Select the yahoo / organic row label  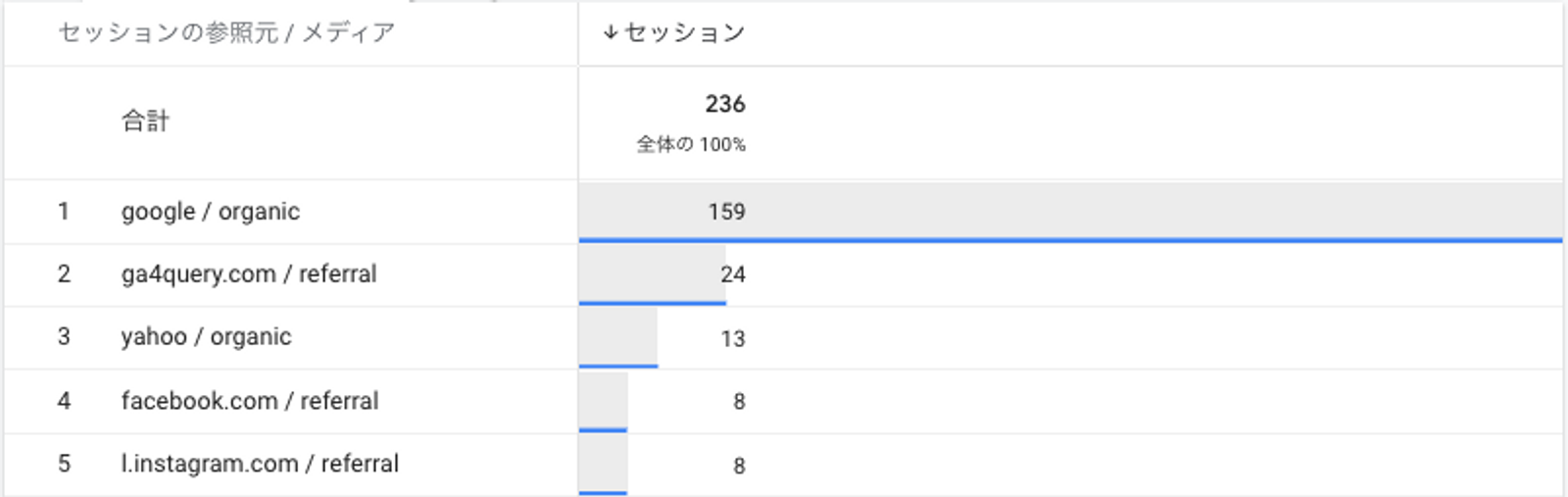(x=206, y=337)
